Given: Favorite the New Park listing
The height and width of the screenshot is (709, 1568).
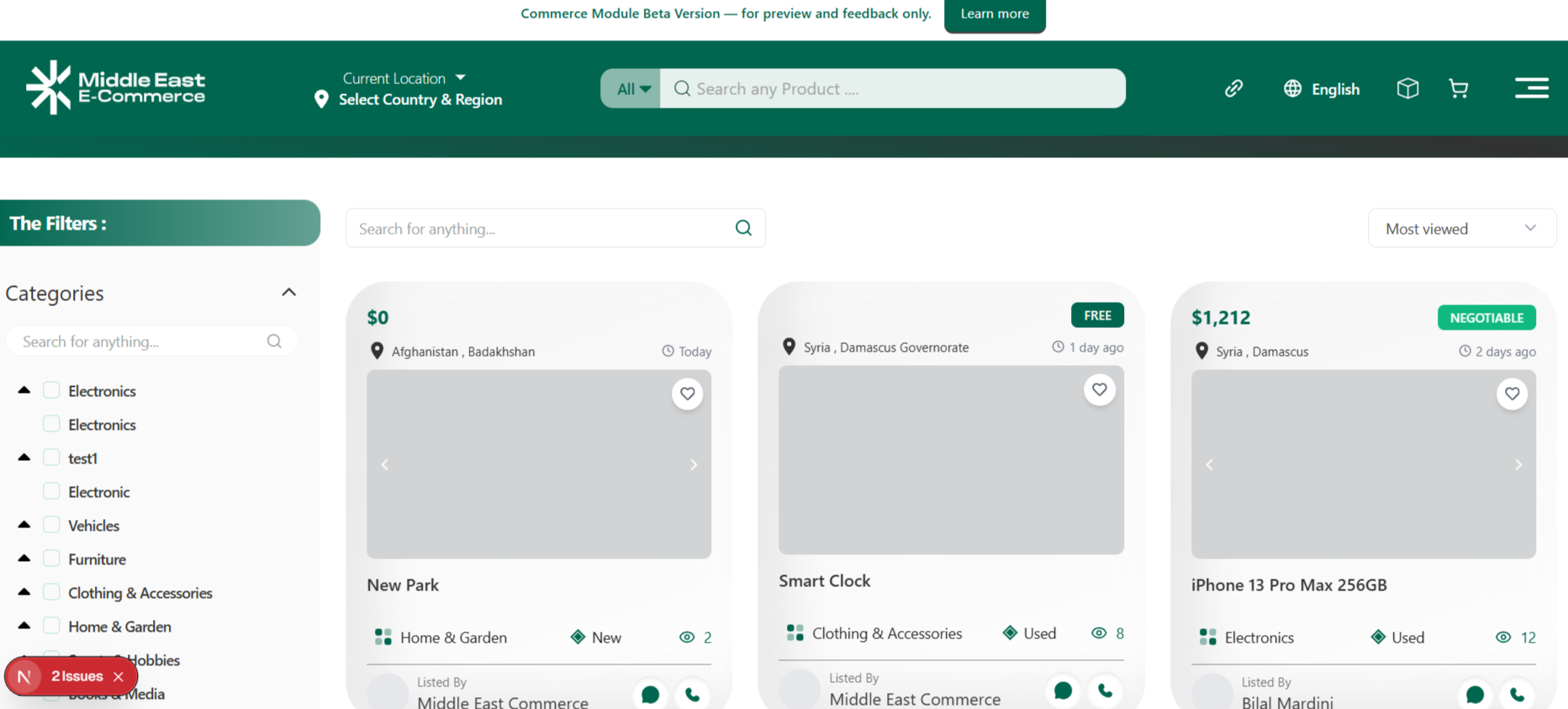Looking at the screenshot, I should tap(687, 394).
